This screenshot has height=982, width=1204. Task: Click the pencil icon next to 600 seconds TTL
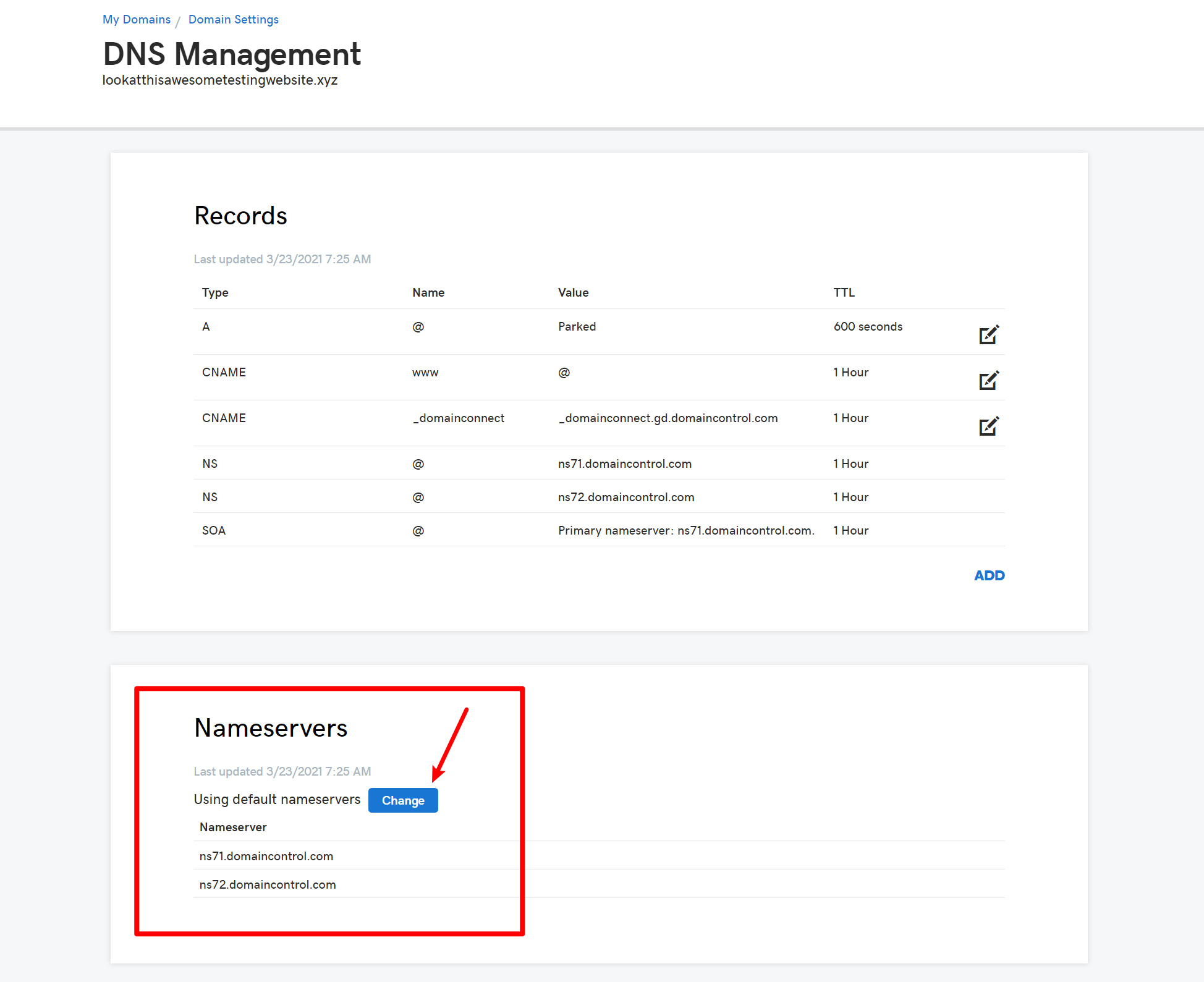(989, 334)
